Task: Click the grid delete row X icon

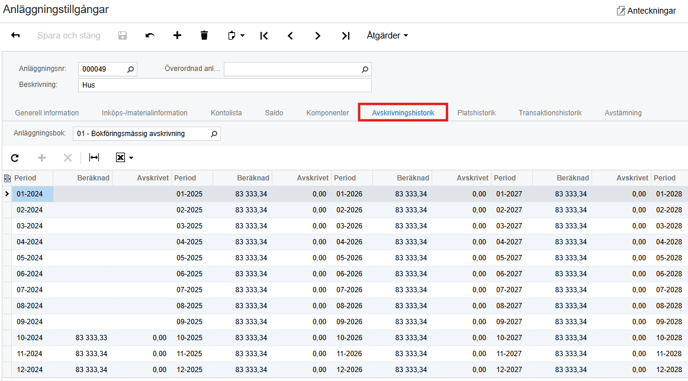Action: 68,158
